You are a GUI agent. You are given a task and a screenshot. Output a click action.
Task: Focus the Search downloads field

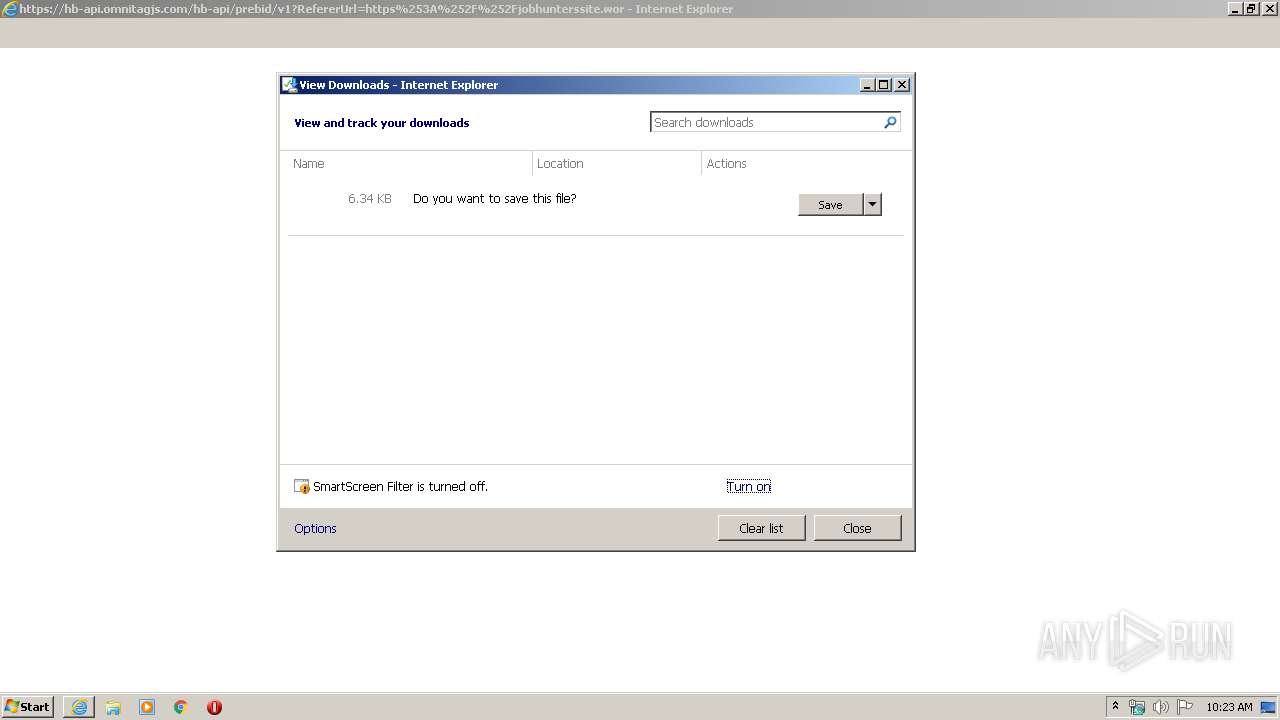[x=766, y=122]
